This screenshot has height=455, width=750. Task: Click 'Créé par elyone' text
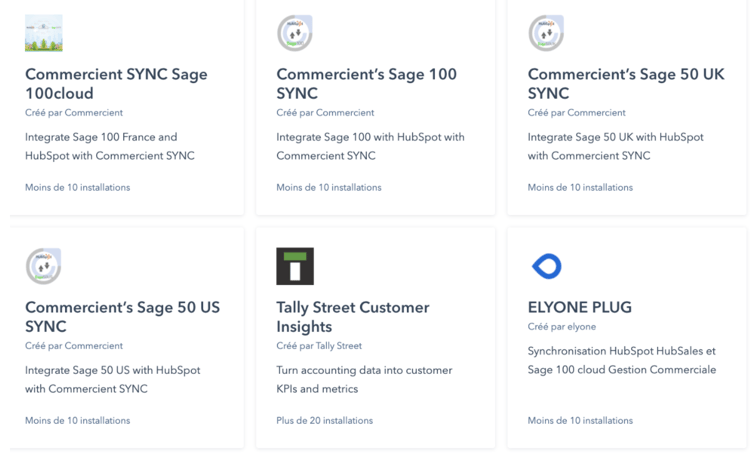click(x=562, y=327)
